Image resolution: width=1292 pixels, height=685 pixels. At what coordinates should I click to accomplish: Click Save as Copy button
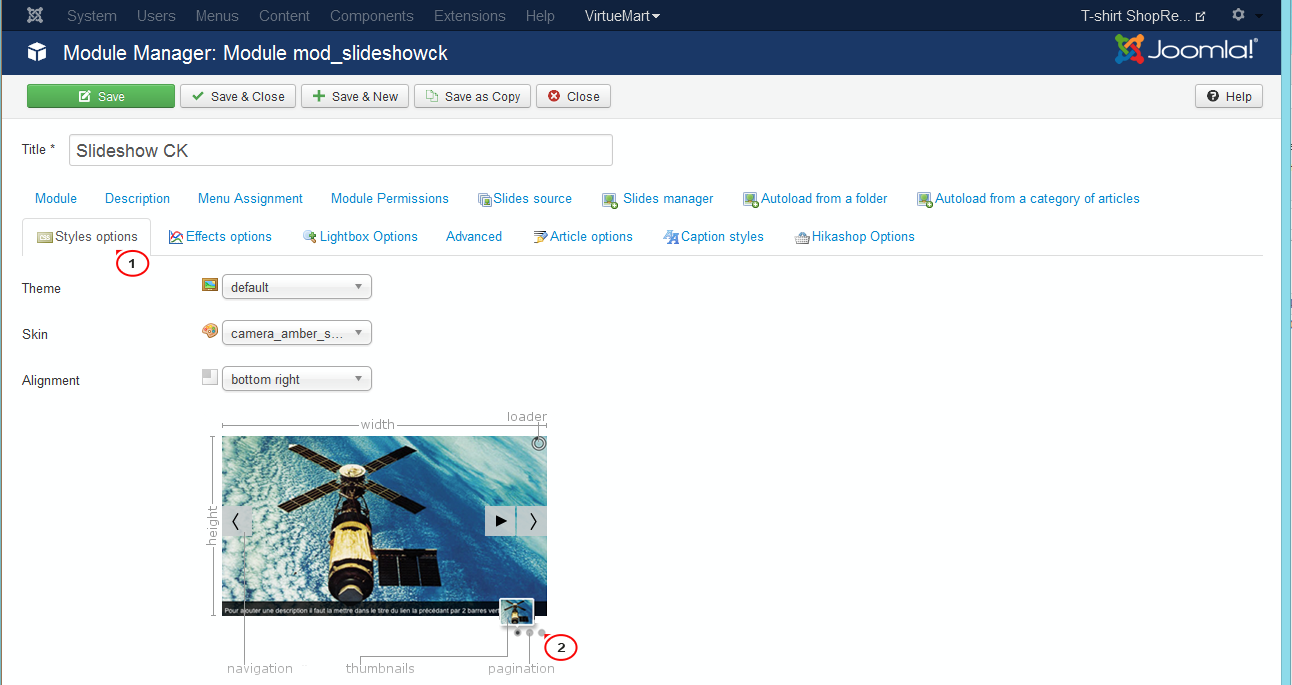[473, 96]
